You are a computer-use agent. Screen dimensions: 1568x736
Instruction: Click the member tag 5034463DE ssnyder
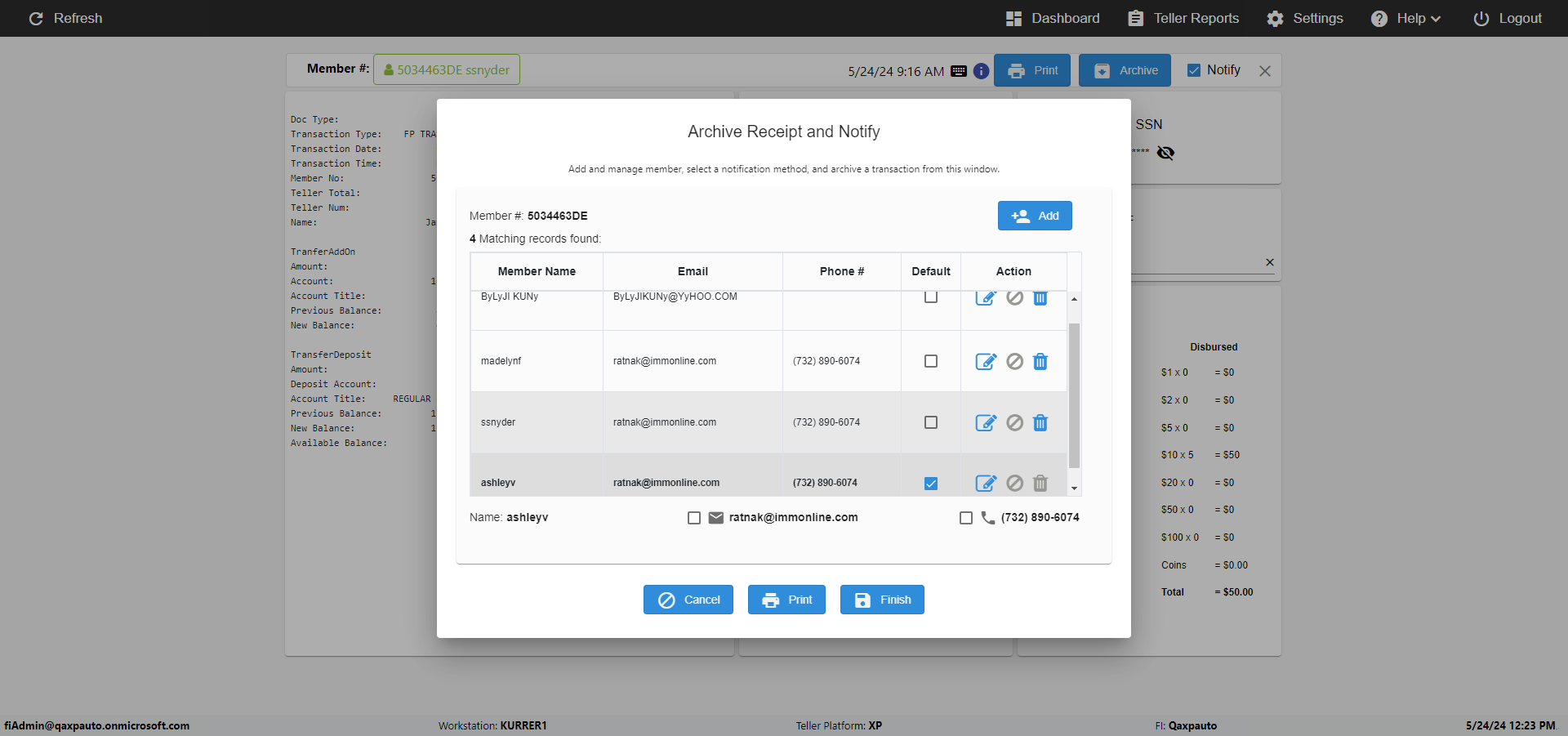pyautogui.click(x=447, y=69)
